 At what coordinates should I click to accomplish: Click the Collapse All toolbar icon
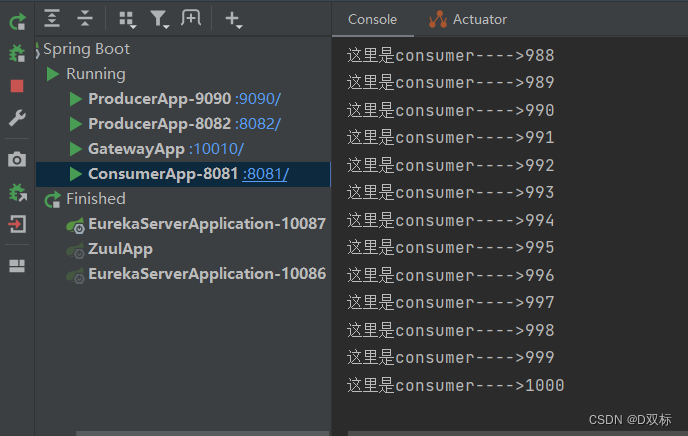[x=85, y=18]
